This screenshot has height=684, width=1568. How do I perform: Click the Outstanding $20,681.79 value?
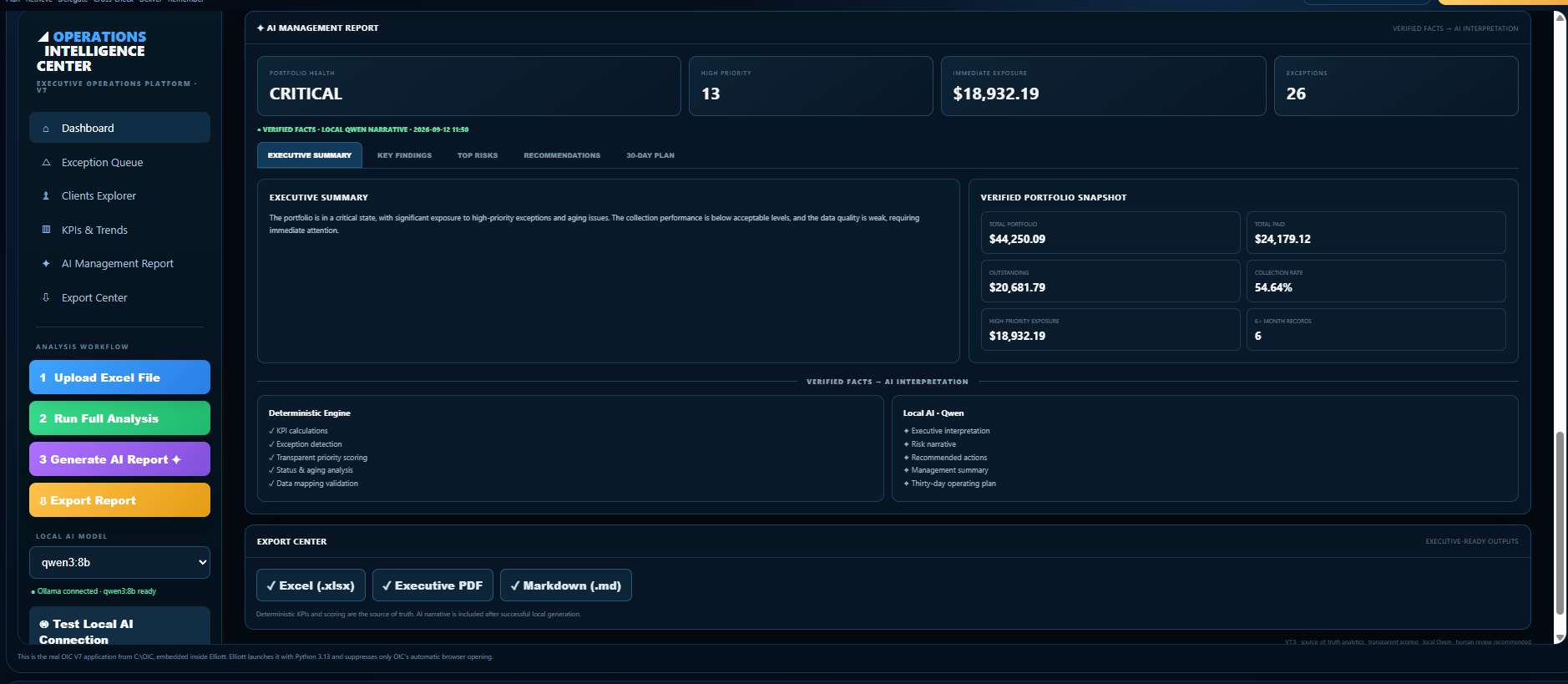1017,287
